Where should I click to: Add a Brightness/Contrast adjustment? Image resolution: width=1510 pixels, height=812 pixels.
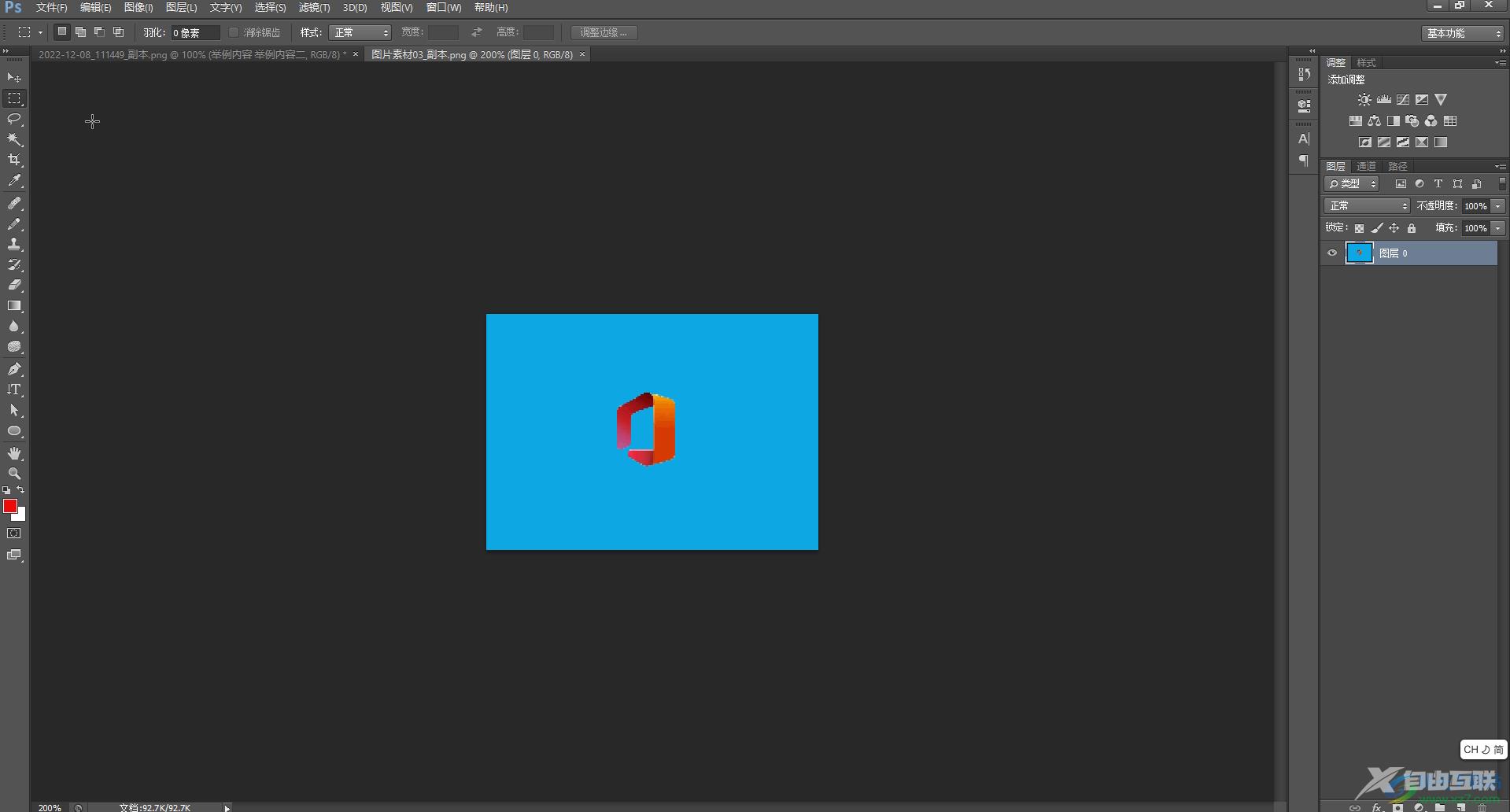[1364, 100]
